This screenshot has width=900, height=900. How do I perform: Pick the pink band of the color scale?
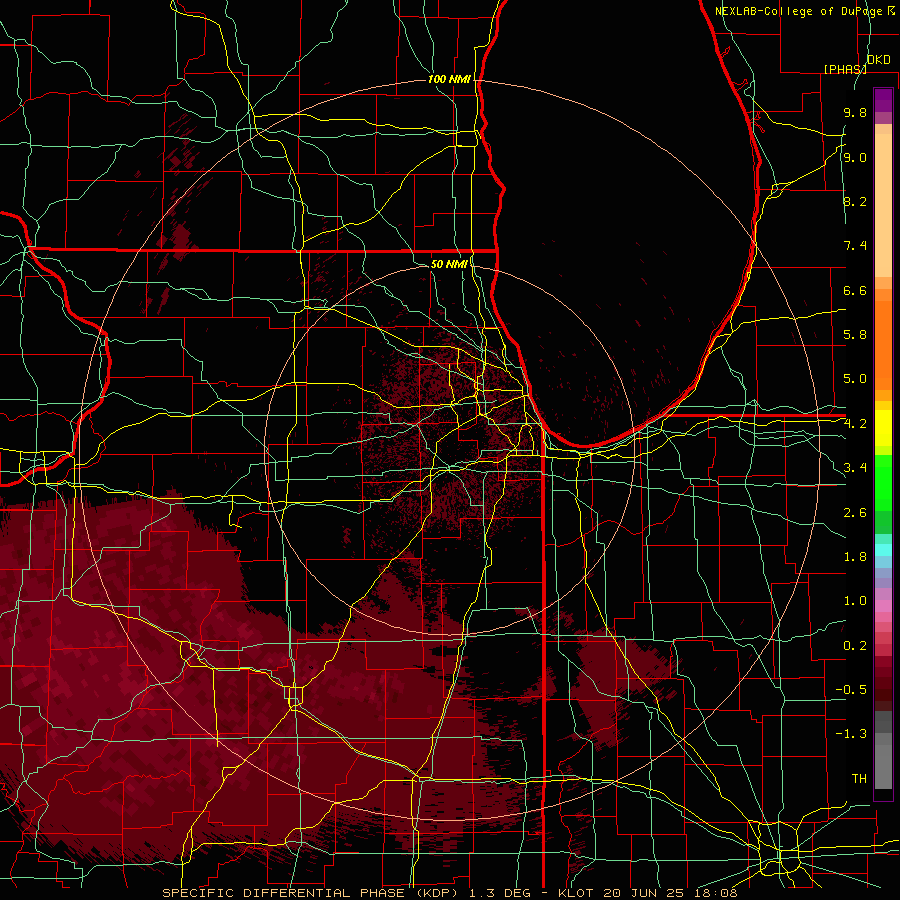click(883, 606)
